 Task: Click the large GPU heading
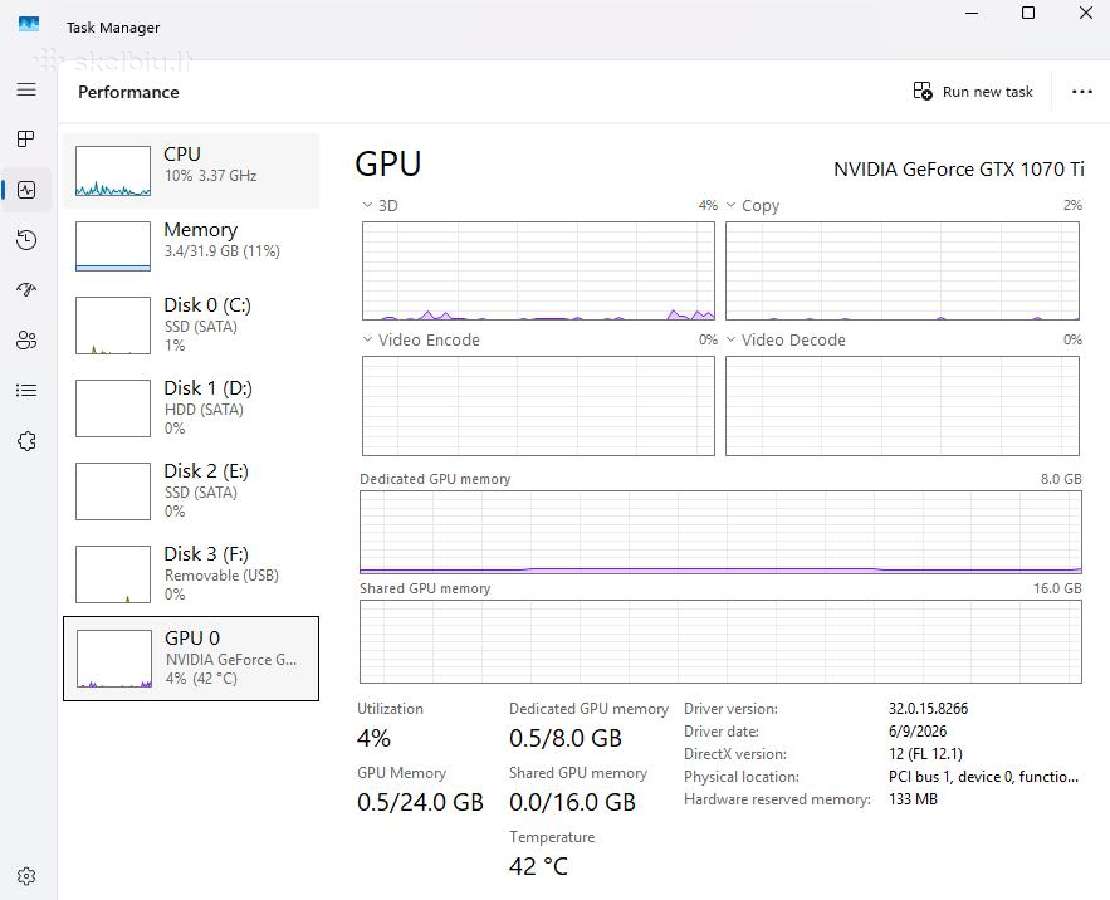pos(388,164)
